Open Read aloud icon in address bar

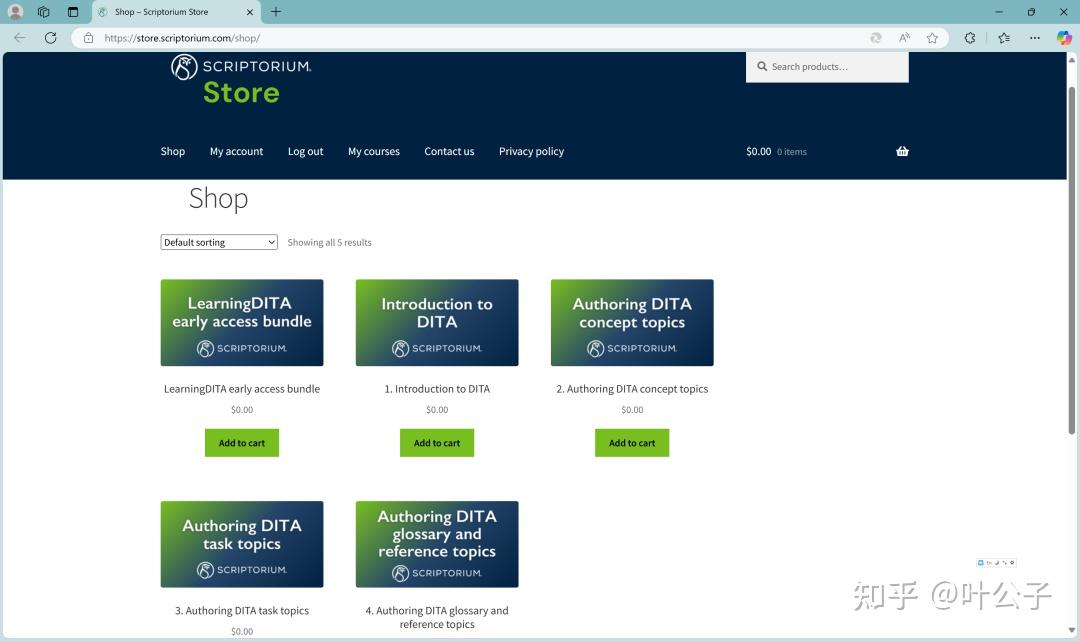(x=904, y=38)
